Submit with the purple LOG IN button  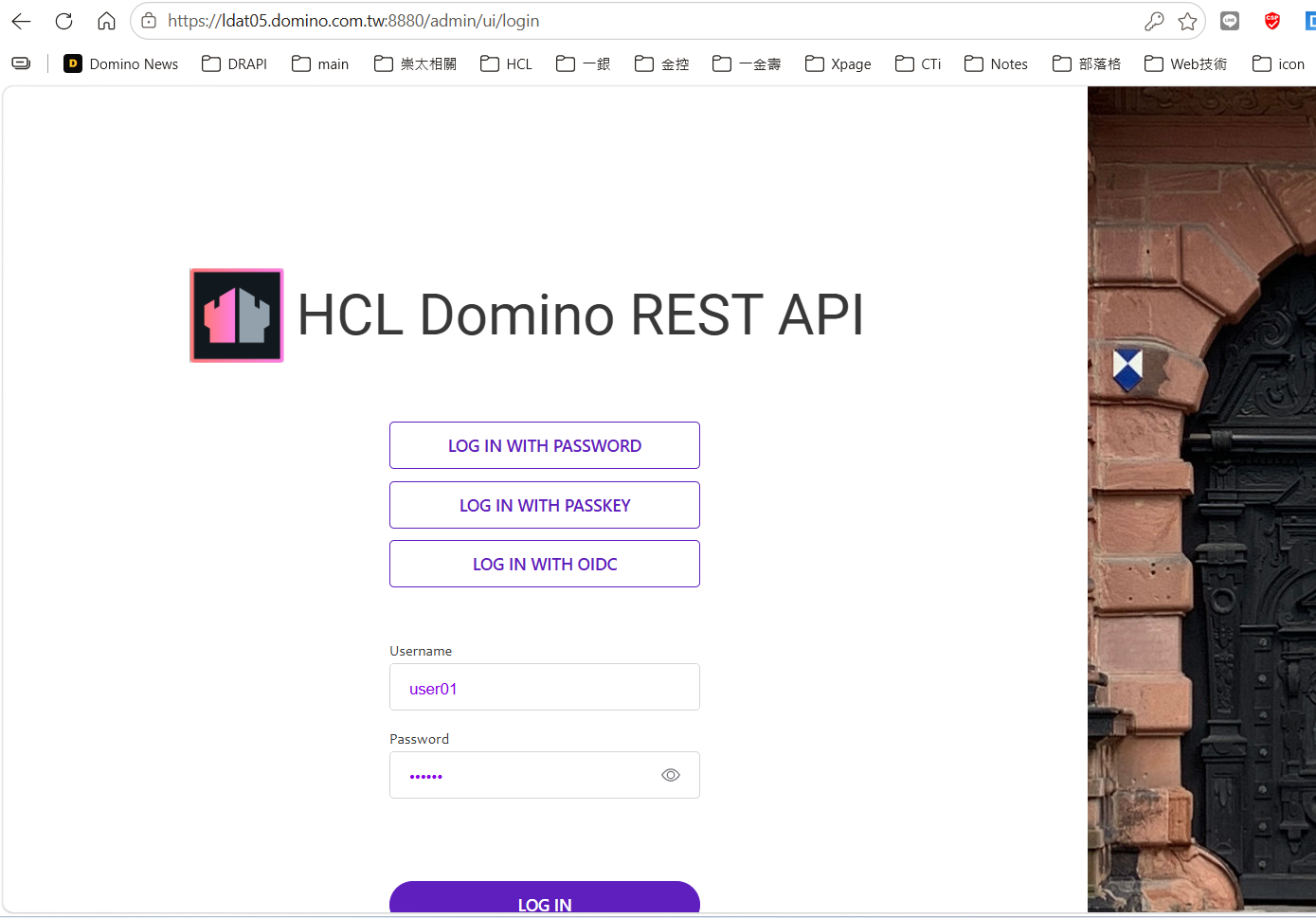545,898
